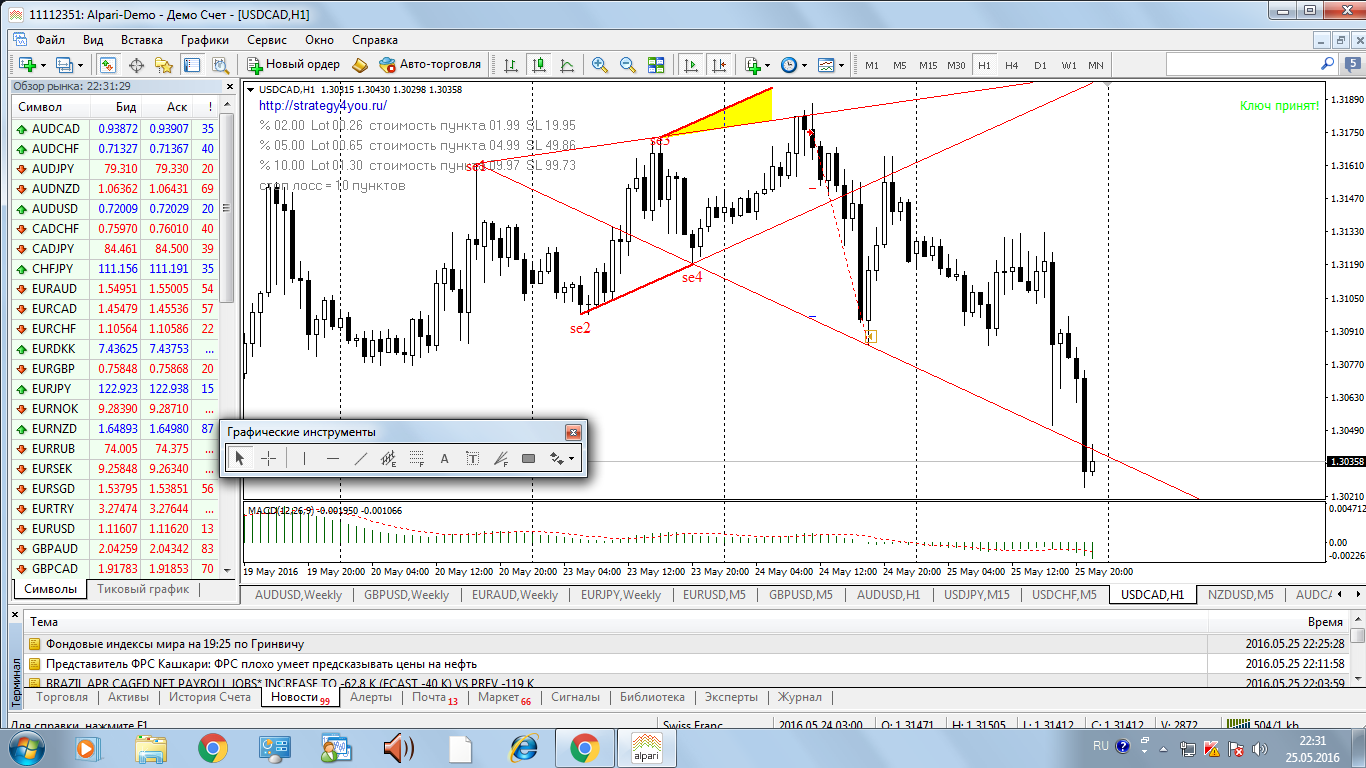Click the strategy4you.ru link on chart
The height and width of the screenshot is (768, 1366).
(x=323, y=105)
